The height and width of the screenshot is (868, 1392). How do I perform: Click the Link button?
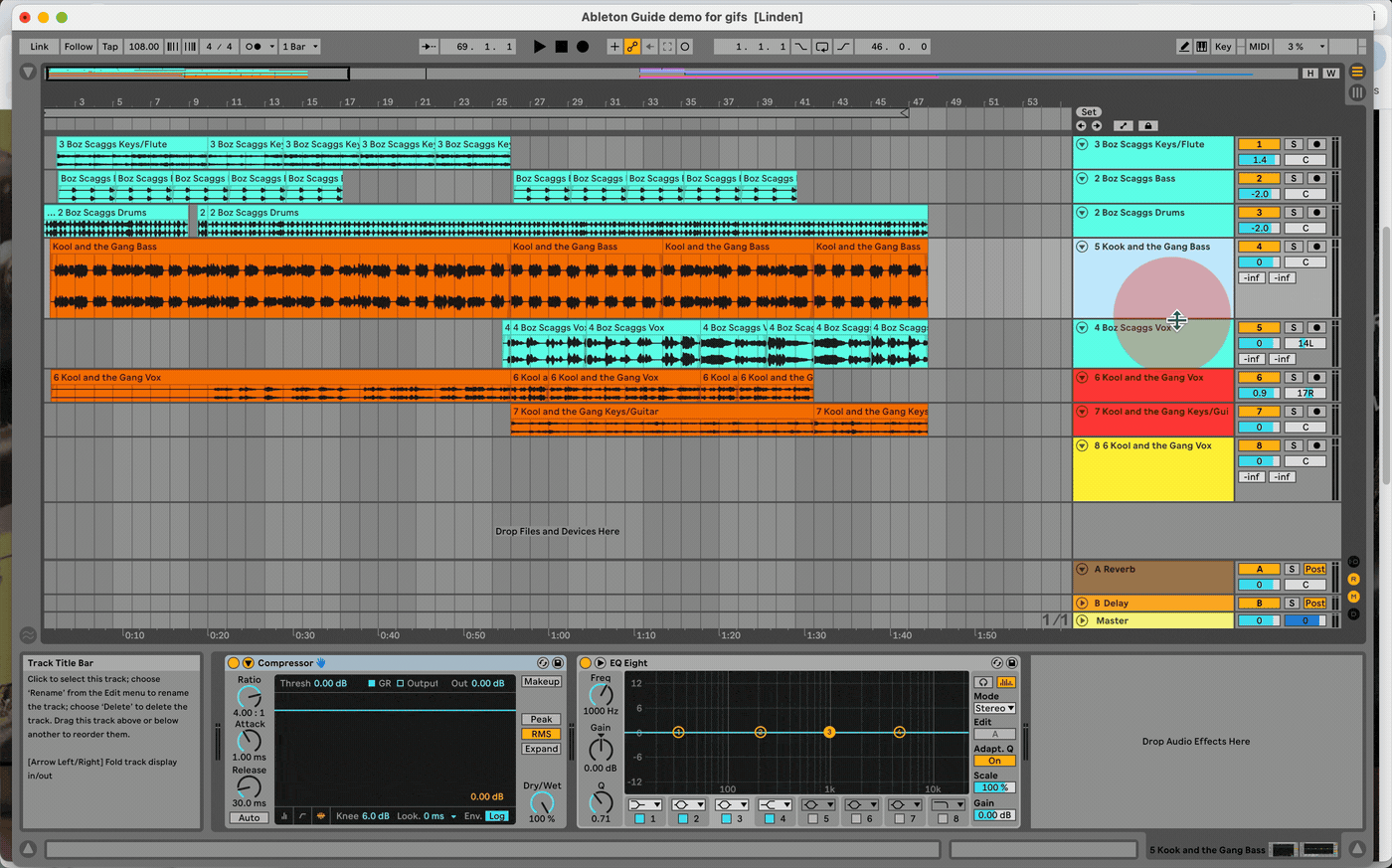(39, 47)
